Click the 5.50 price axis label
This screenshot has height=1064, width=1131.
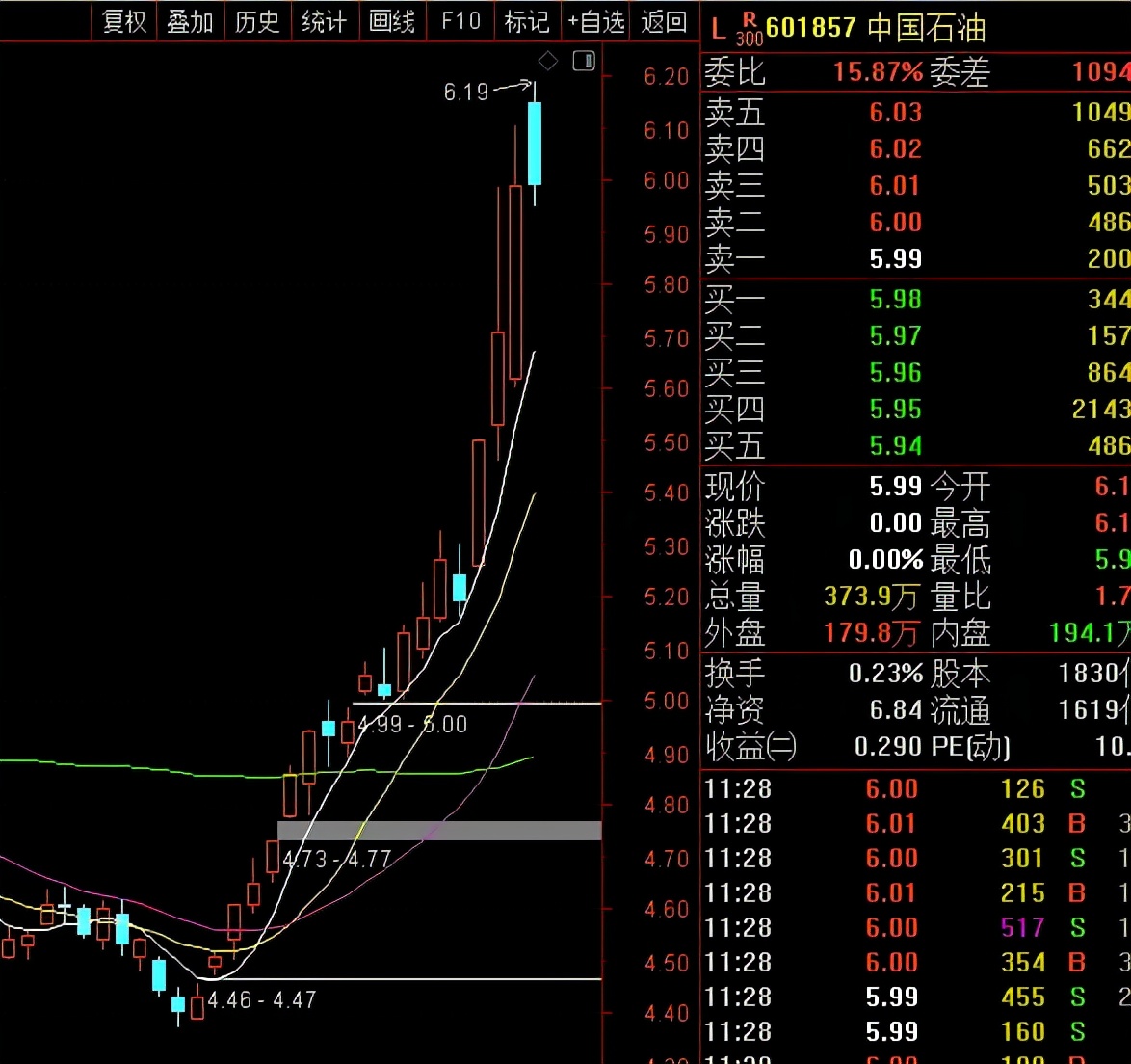[667, 442]
